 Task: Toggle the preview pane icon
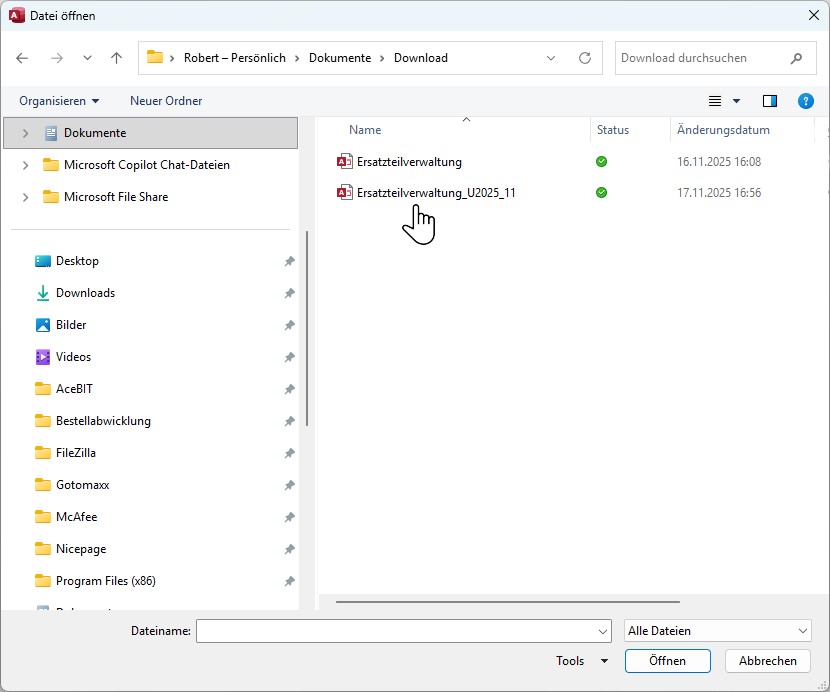769,101
